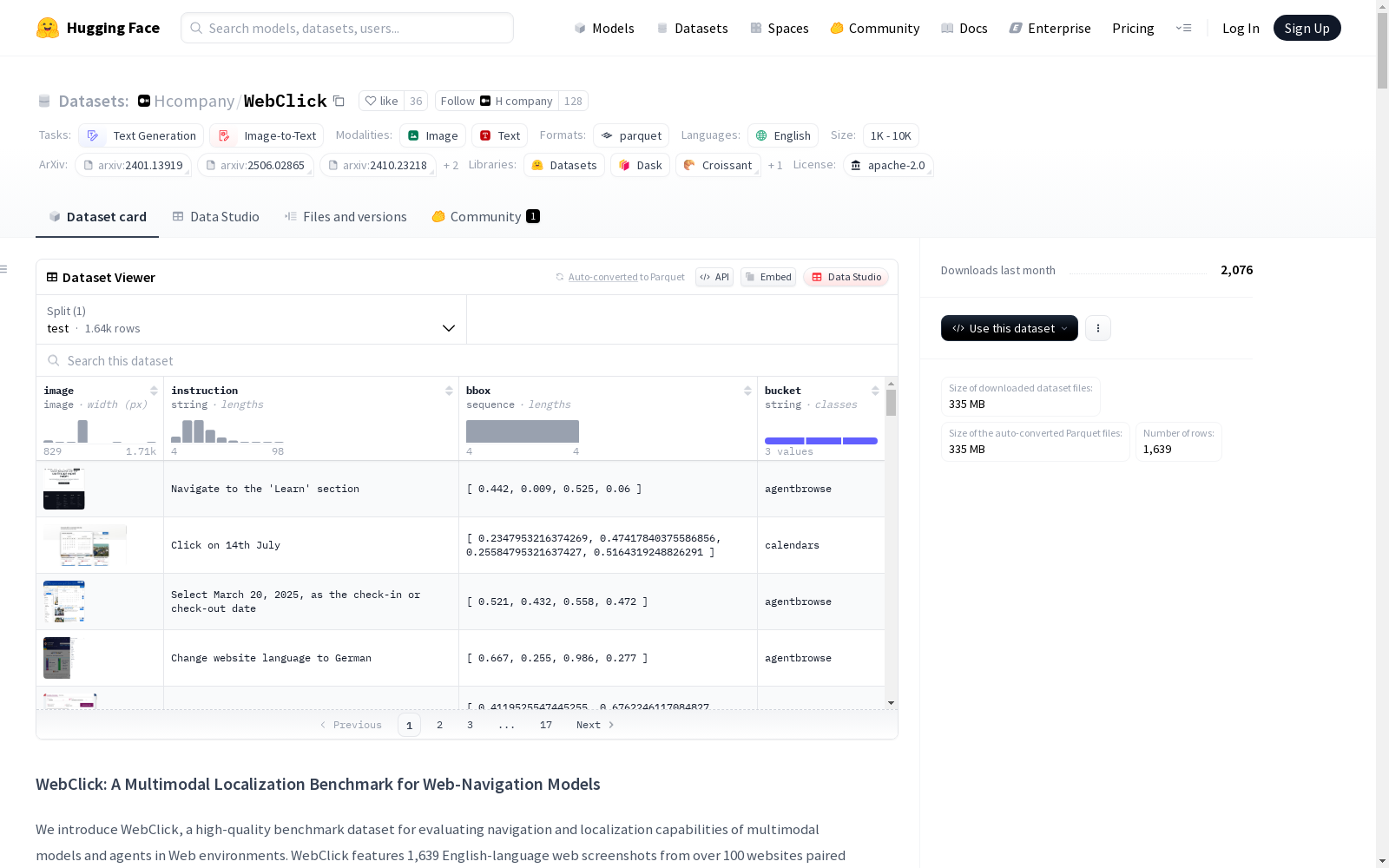Sort the bucket column
This screenshot has width=1389, height=868.
tap(875, 391)
